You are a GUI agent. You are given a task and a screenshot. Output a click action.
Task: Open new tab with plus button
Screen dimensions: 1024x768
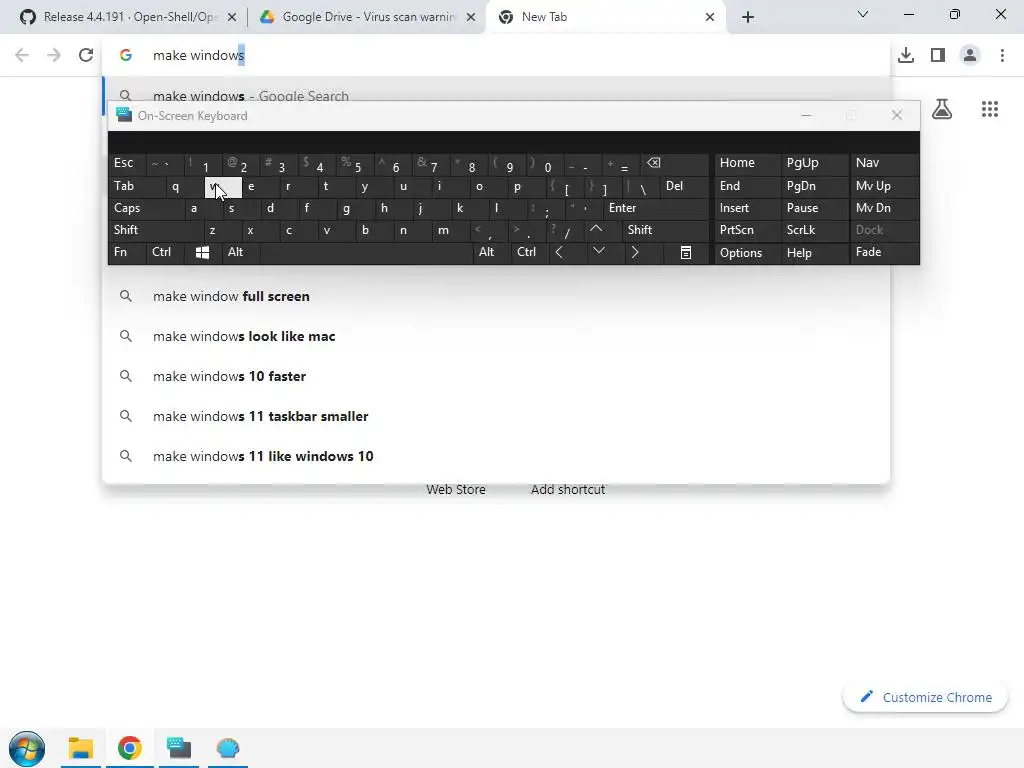coord(748,17)
